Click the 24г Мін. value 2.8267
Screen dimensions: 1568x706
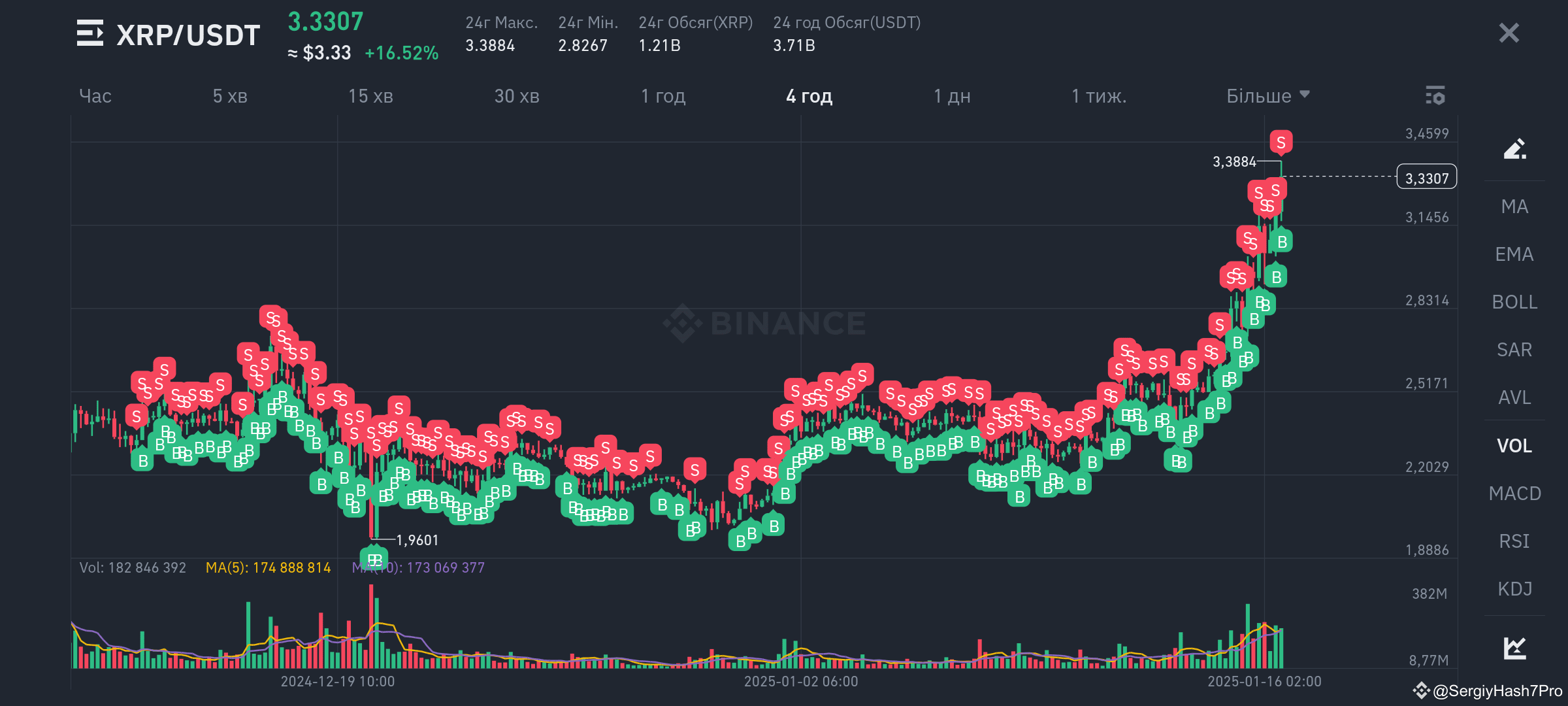click(x=583, y=46)
